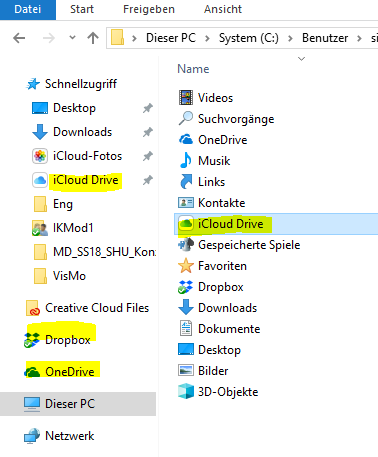
Task: Click pin icon next to sidebar iCloud Drive
Action: click(x=148, y=180)
